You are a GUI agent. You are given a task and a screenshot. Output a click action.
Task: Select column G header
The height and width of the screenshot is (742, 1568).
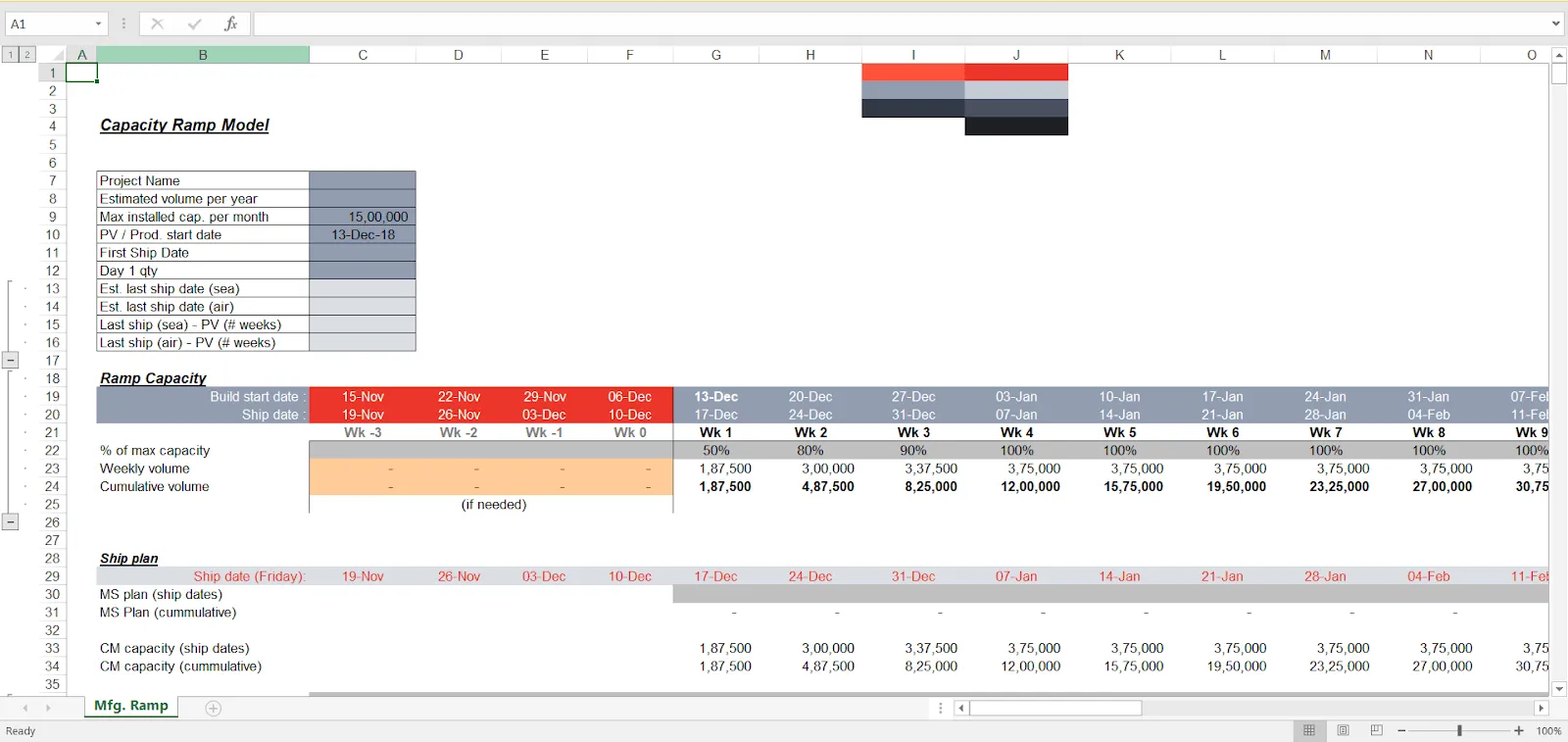click(x=716, y=55)
